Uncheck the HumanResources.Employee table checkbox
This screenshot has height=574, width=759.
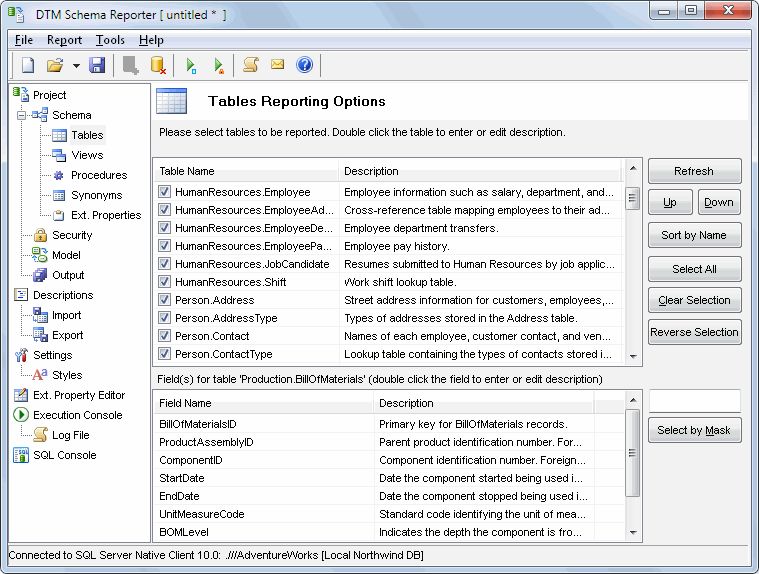tap(165, 192)
